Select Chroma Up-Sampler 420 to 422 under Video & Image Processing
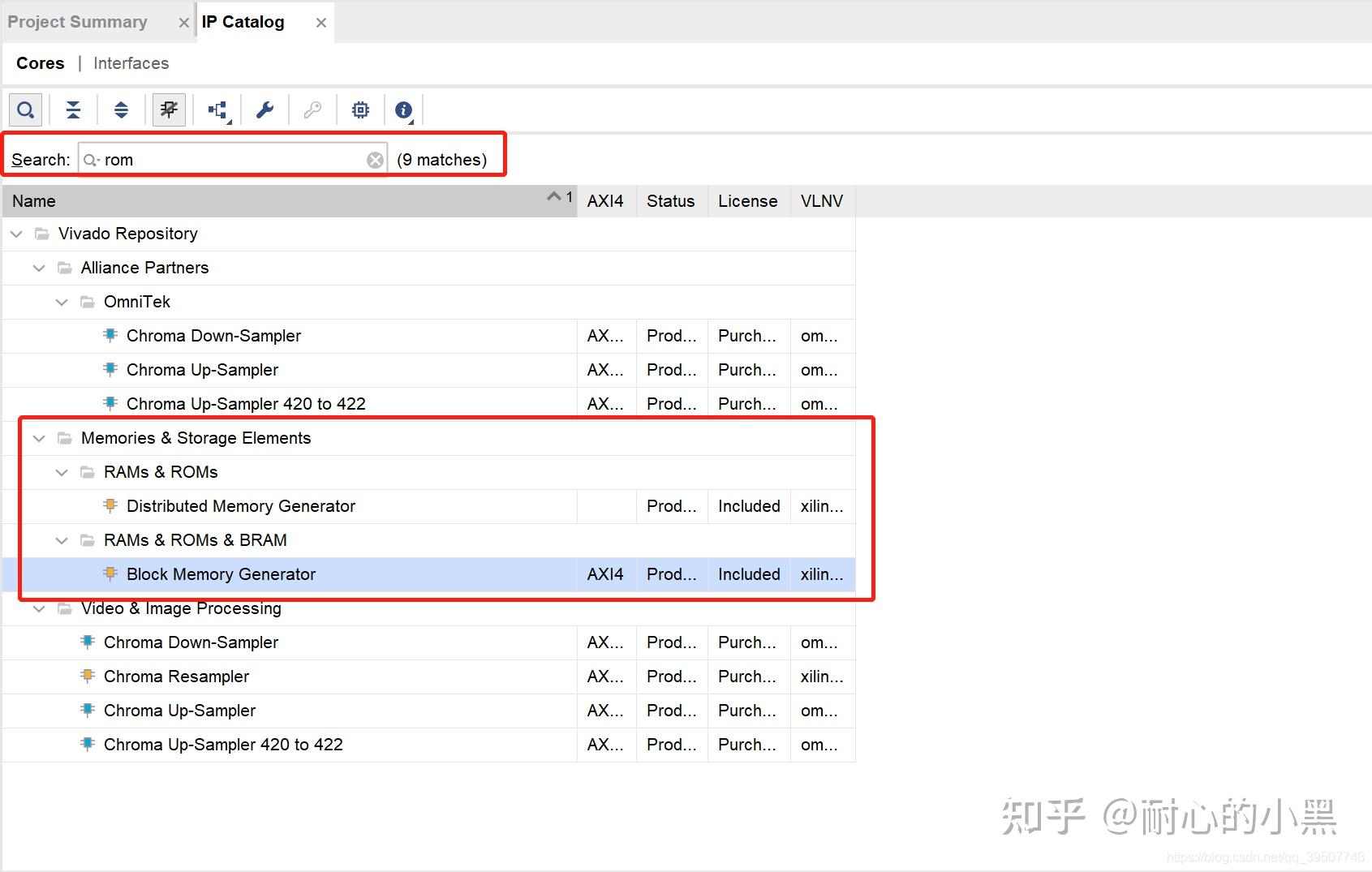The image size is (1372, 872). pyautogui.click(x=223, y=745)
